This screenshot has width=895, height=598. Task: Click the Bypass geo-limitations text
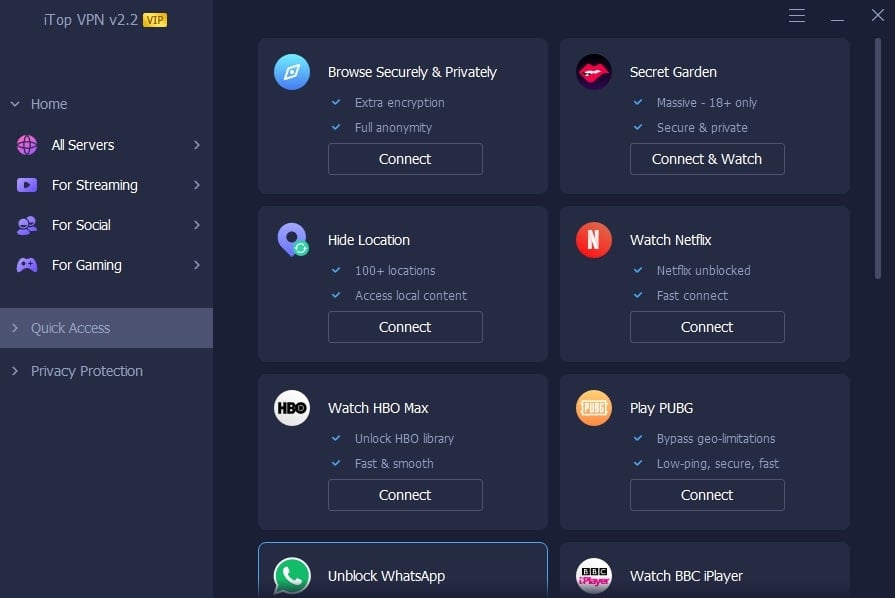[x=716, y=439]
